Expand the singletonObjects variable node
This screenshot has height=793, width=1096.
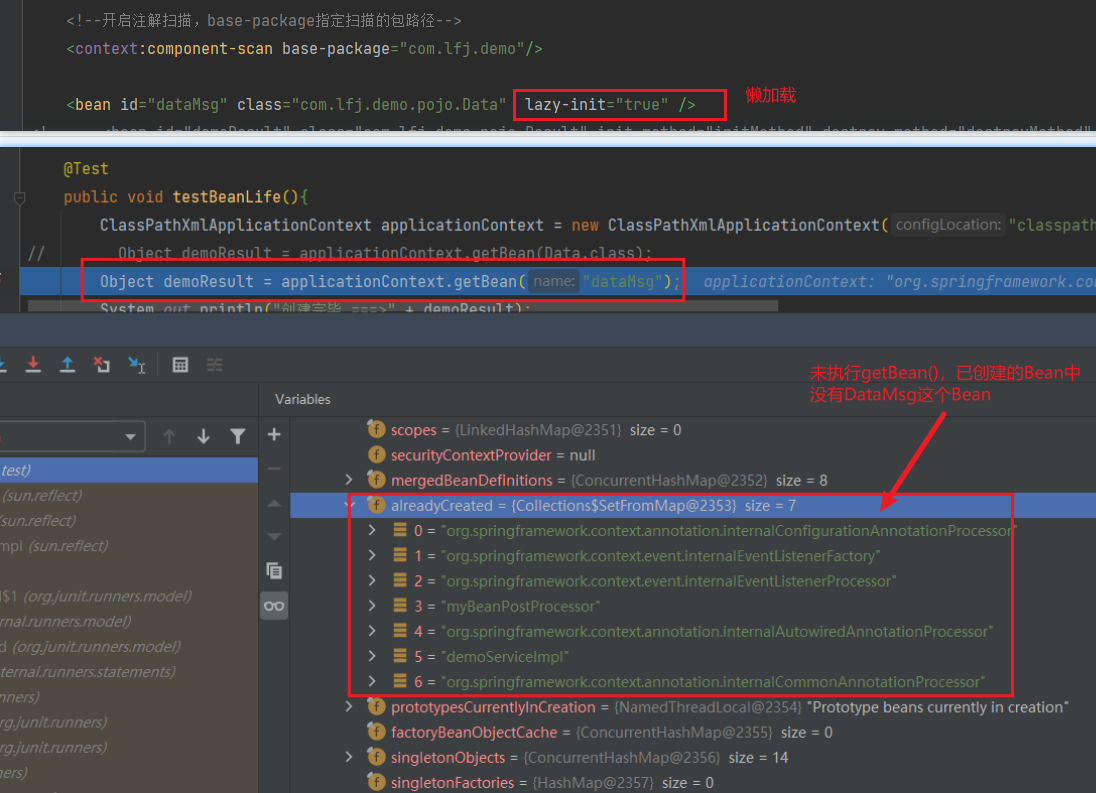point(348,757)
